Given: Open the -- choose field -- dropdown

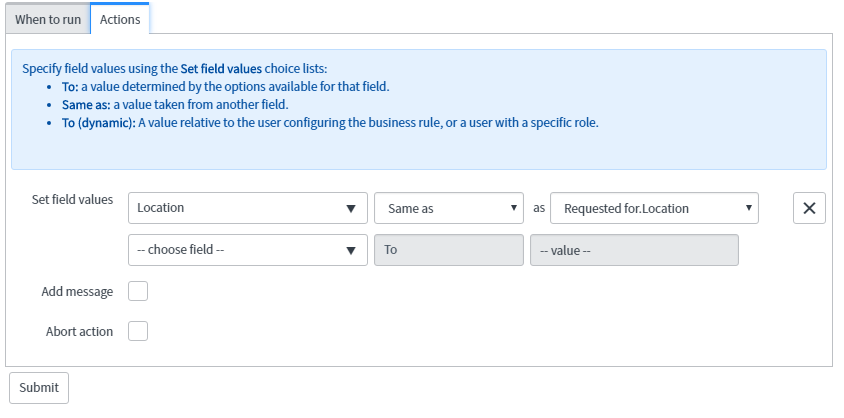Looking at the screenshot, I should 248,250.
